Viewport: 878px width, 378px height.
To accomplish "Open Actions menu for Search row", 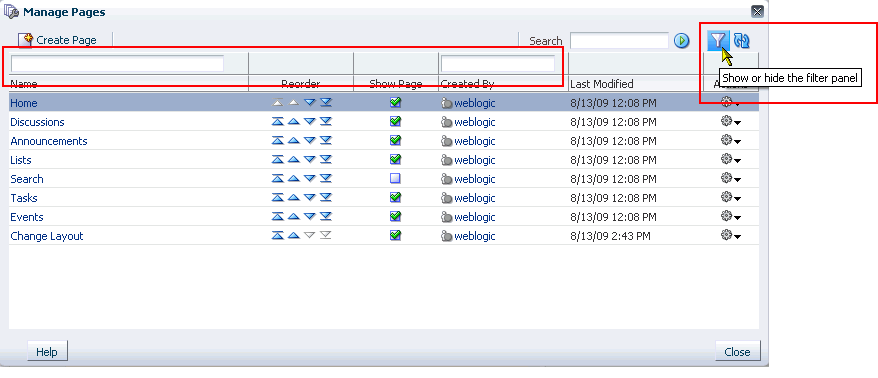I will point(731,179).
